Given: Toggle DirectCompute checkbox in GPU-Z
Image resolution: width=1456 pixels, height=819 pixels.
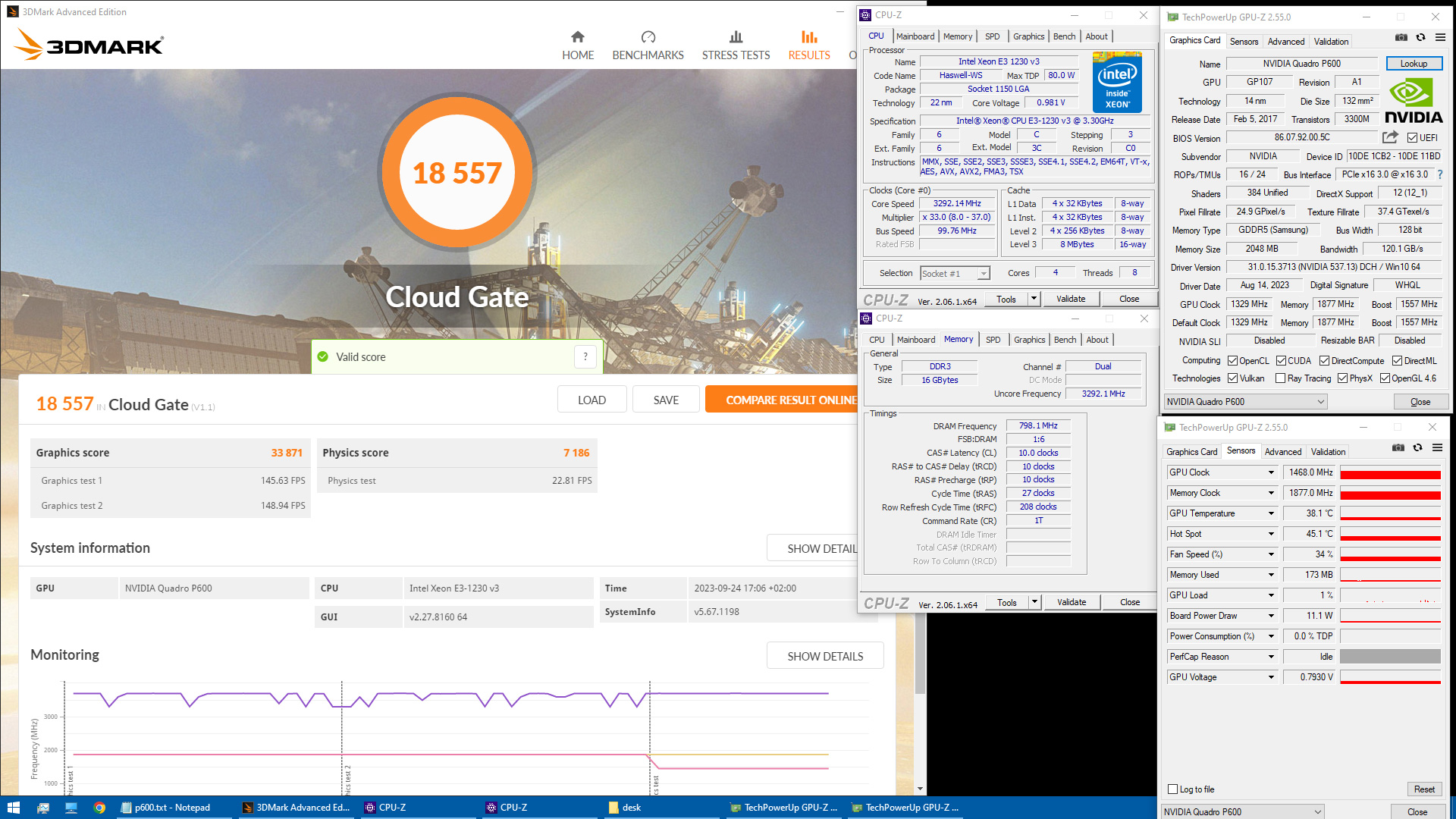Looking at the screenshot, I should 1324,361.
